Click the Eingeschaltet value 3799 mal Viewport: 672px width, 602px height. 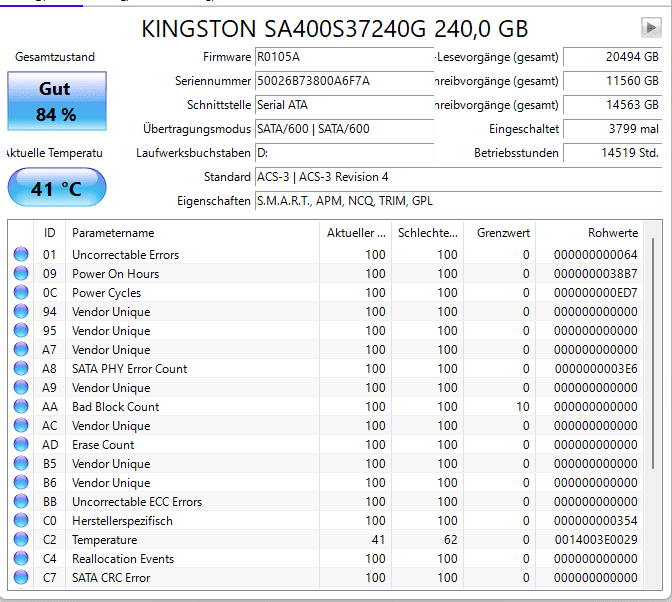coord(612,129)
